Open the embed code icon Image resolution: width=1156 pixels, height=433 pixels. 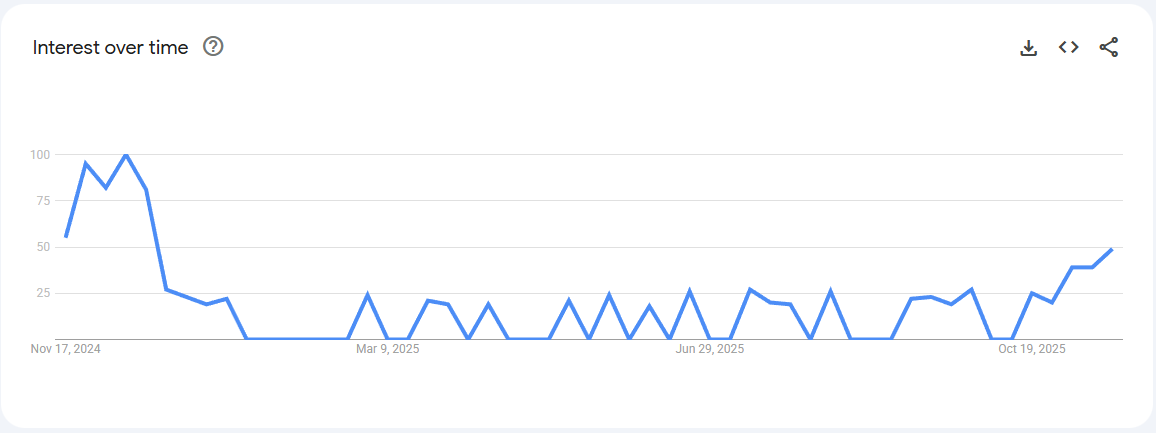tap(1068, 47)
